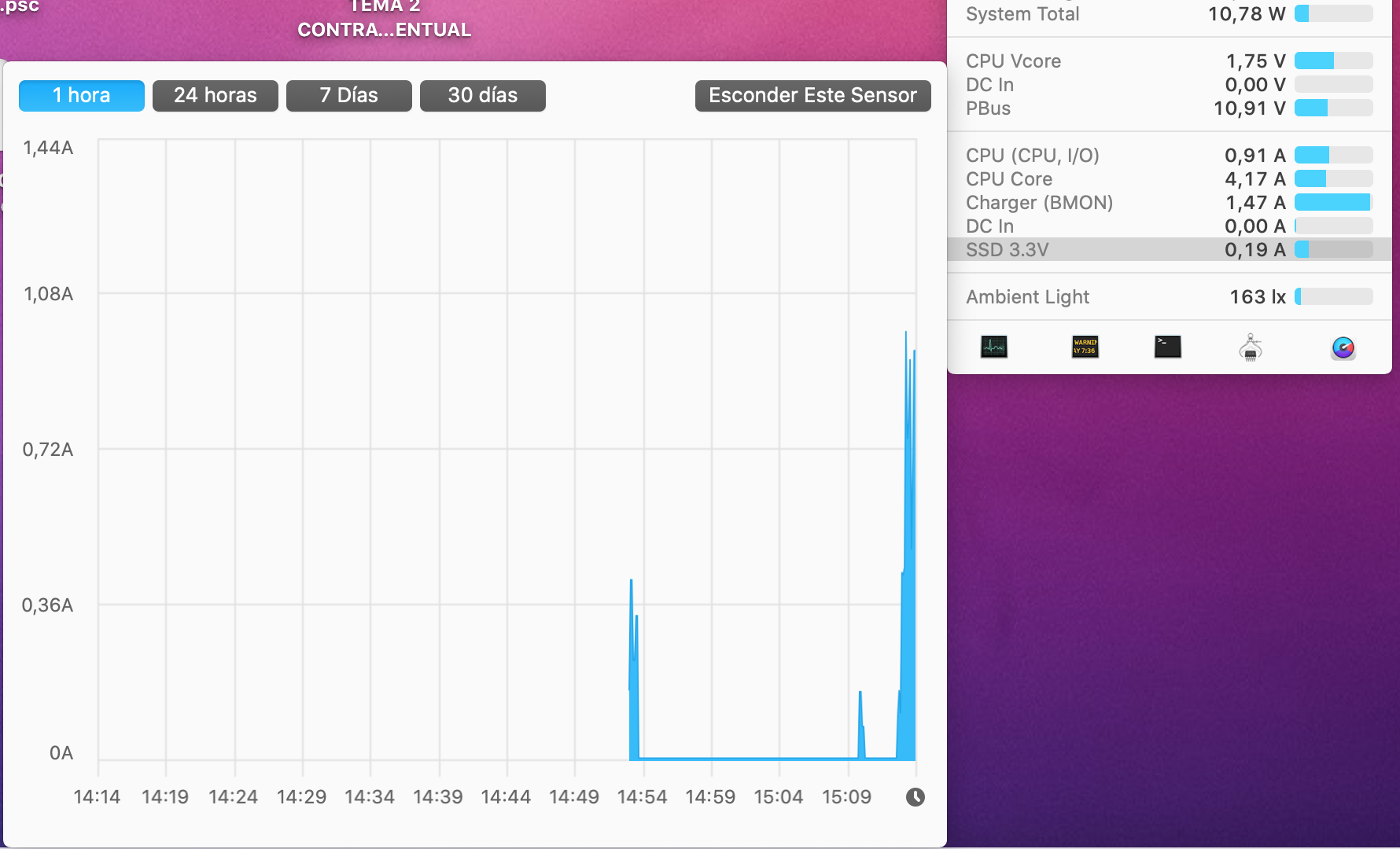Switch graph to 24 horas

pyautogui.click(x=216, y=96)
